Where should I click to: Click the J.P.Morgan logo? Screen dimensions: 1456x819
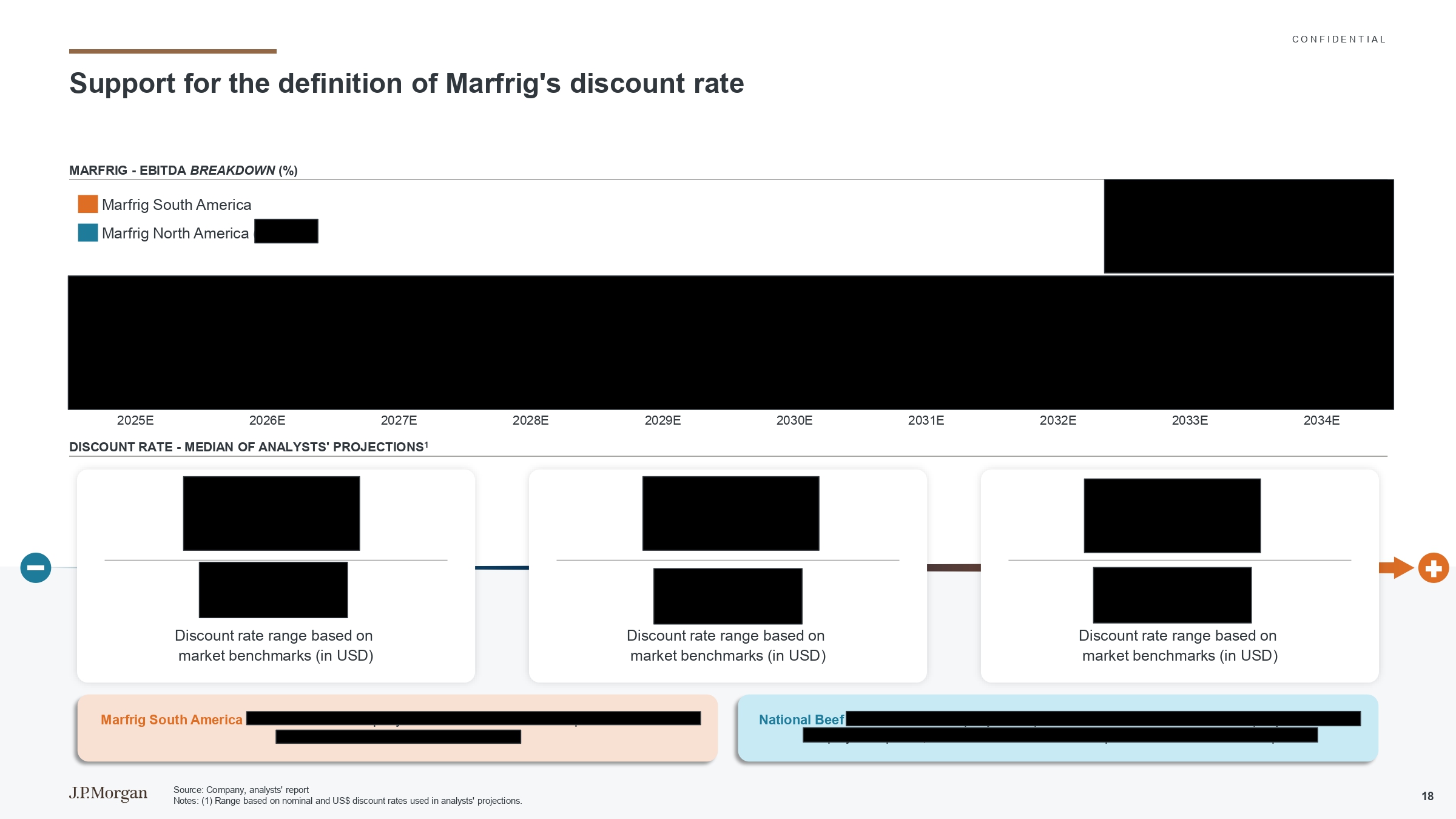point(108,793)
